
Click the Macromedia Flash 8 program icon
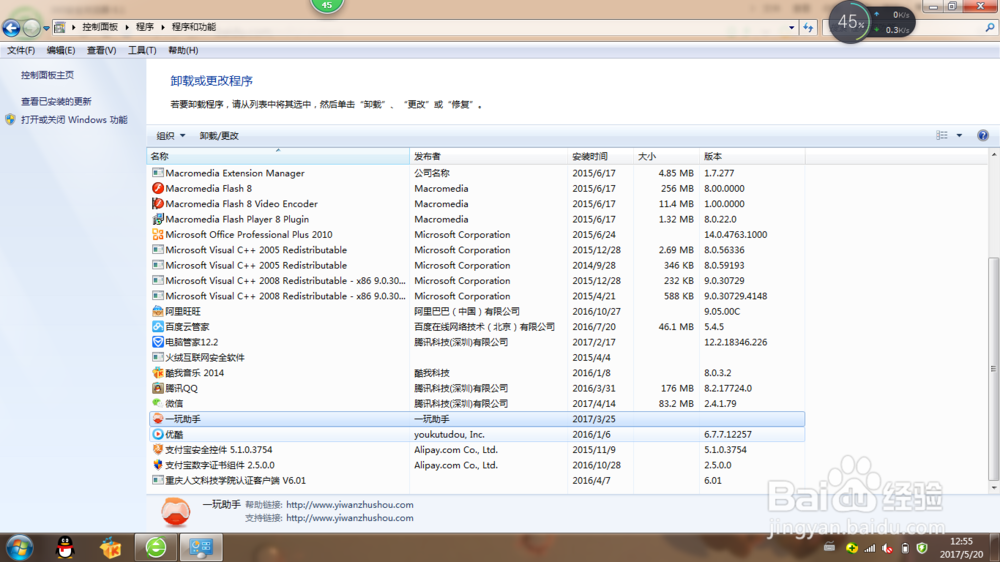158,188
